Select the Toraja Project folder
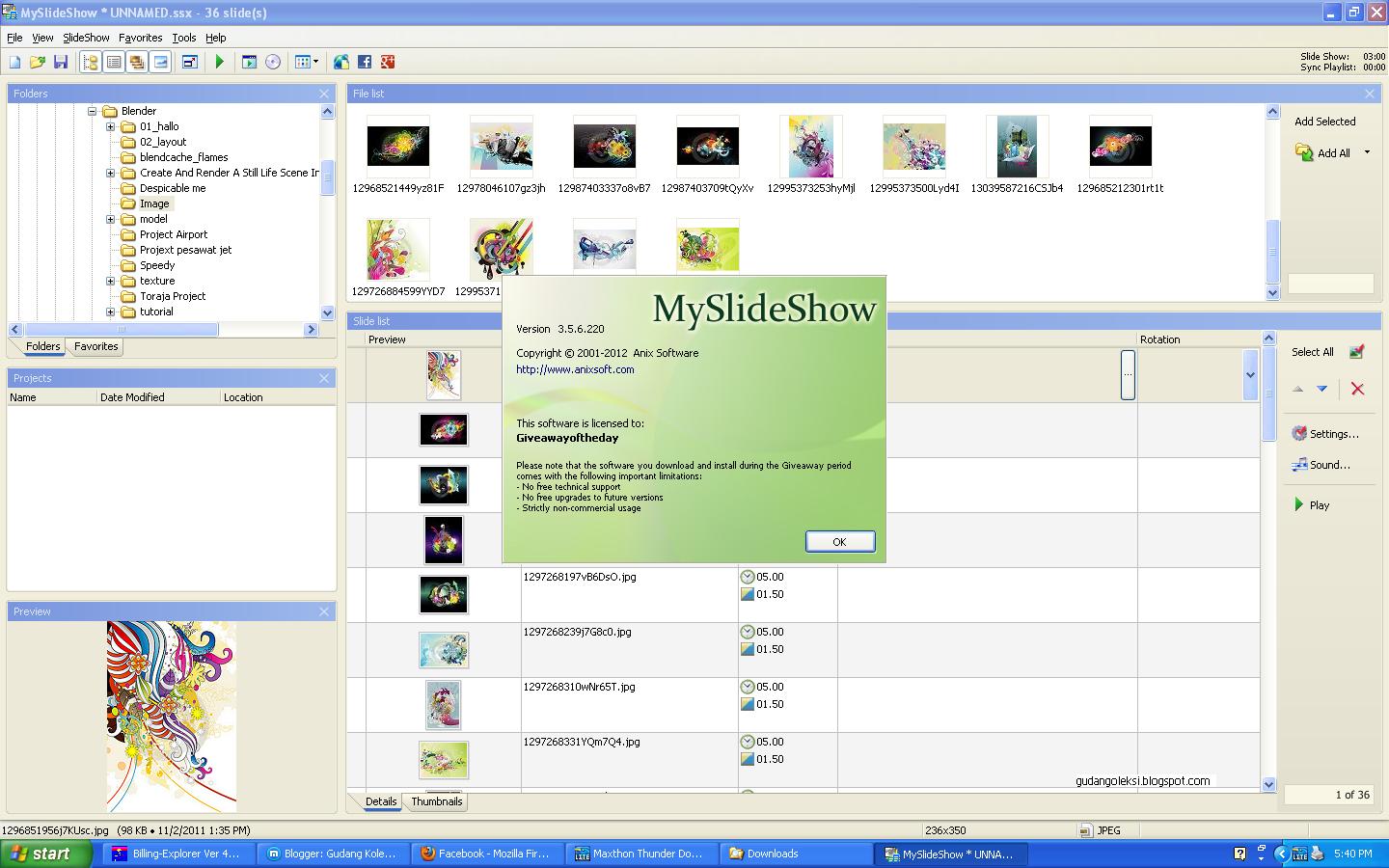Viewport: 1389px width, 868px height. pos(173,296)
